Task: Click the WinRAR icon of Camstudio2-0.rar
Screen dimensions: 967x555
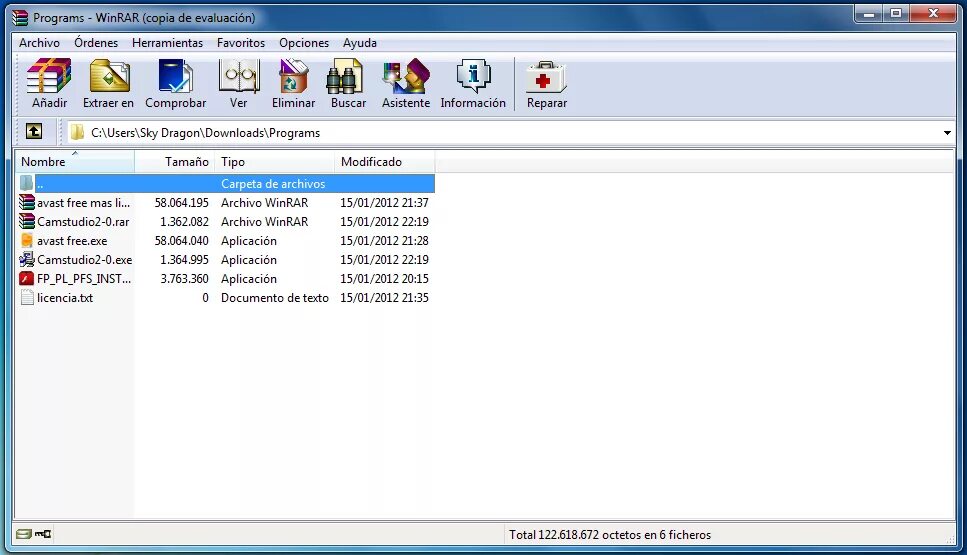Action: tap(27, 221)
